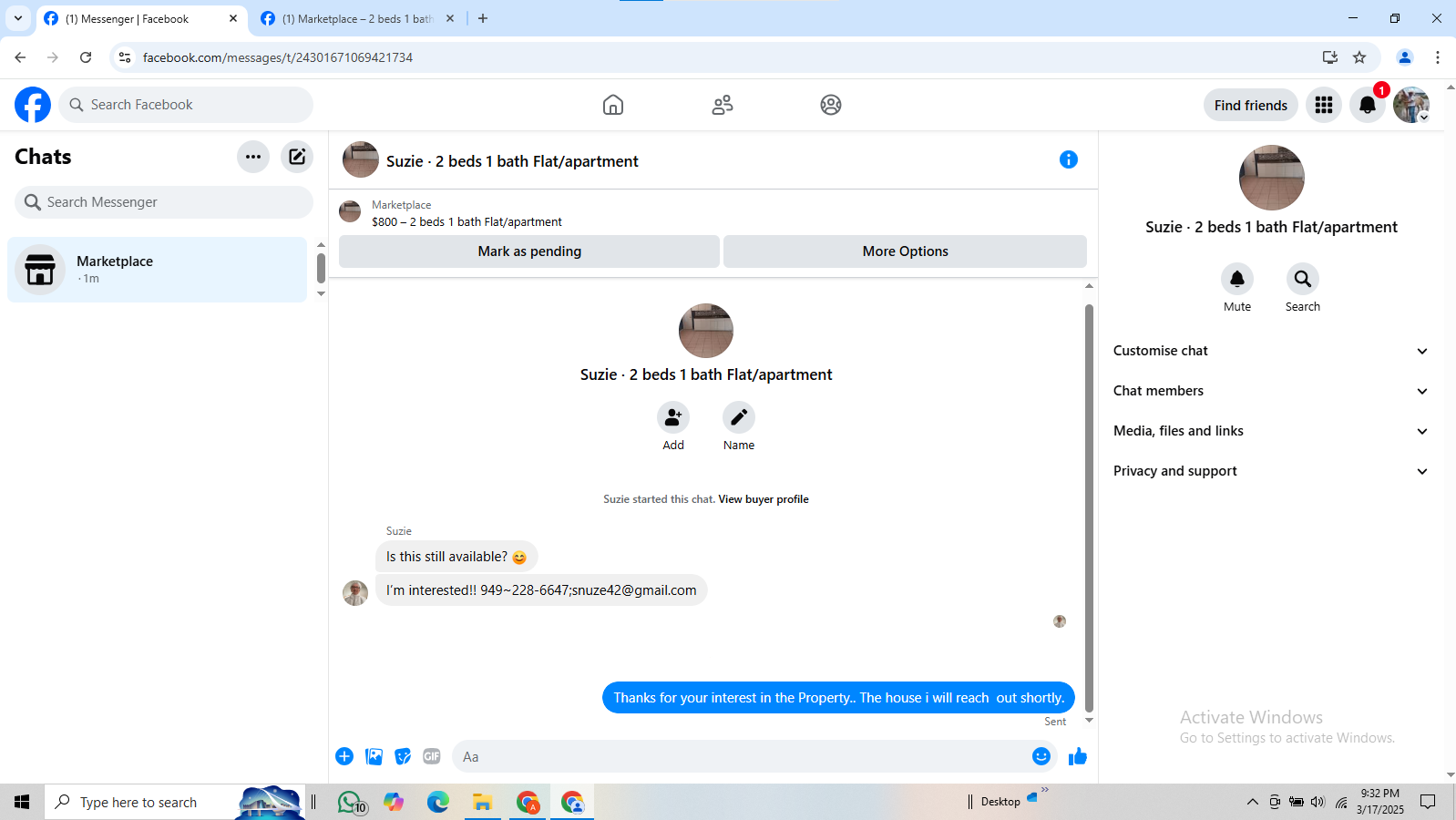Click the "Thanks for your interest" sent message
Image resolution: width=1456 pixels, height=820 pixels.
pyautogui.click(x=838, y=698)
